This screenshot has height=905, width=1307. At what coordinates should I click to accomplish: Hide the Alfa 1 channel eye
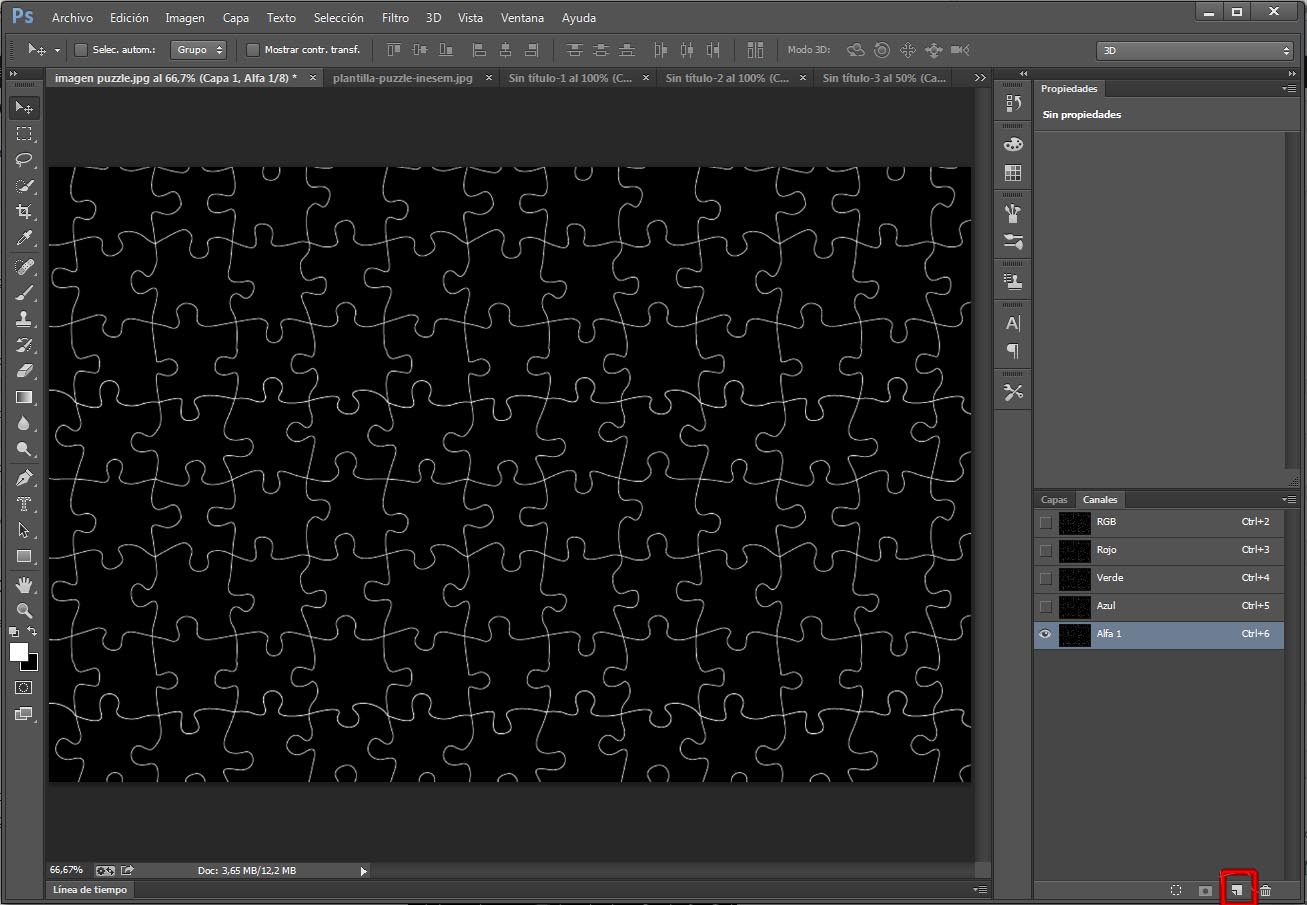tap(1045, 634)
